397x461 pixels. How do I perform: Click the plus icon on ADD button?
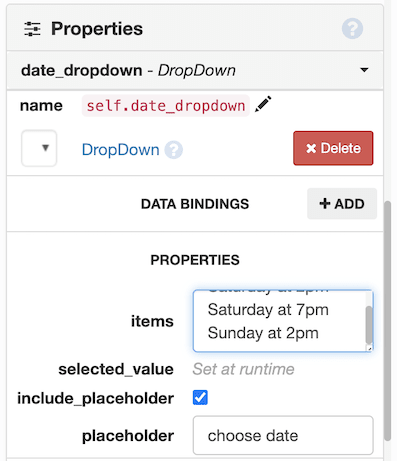[x=324, y=203]
